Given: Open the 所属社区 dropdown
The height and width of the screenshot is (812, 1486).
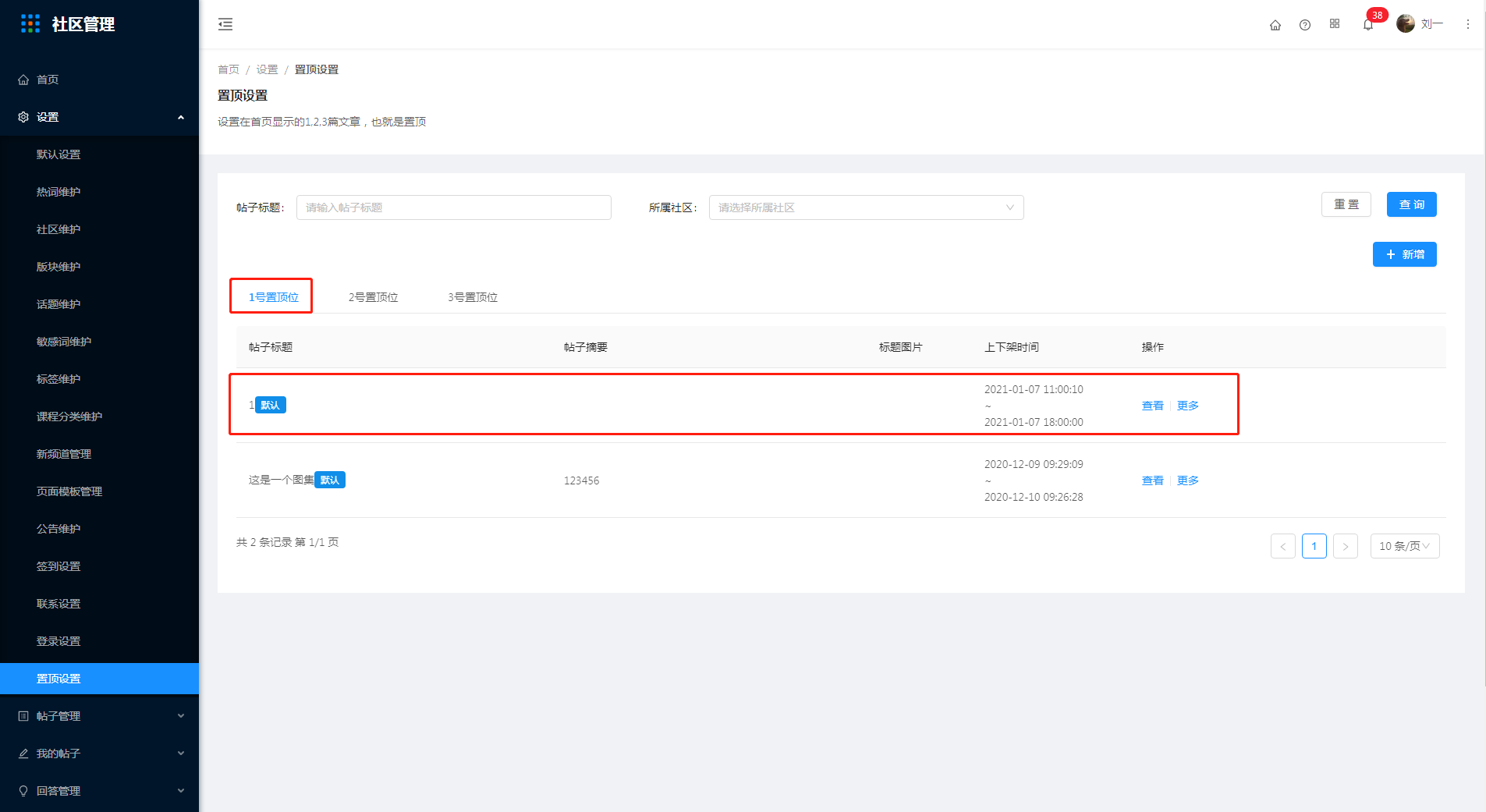Looking at the screenshot, I should (866, 207).
